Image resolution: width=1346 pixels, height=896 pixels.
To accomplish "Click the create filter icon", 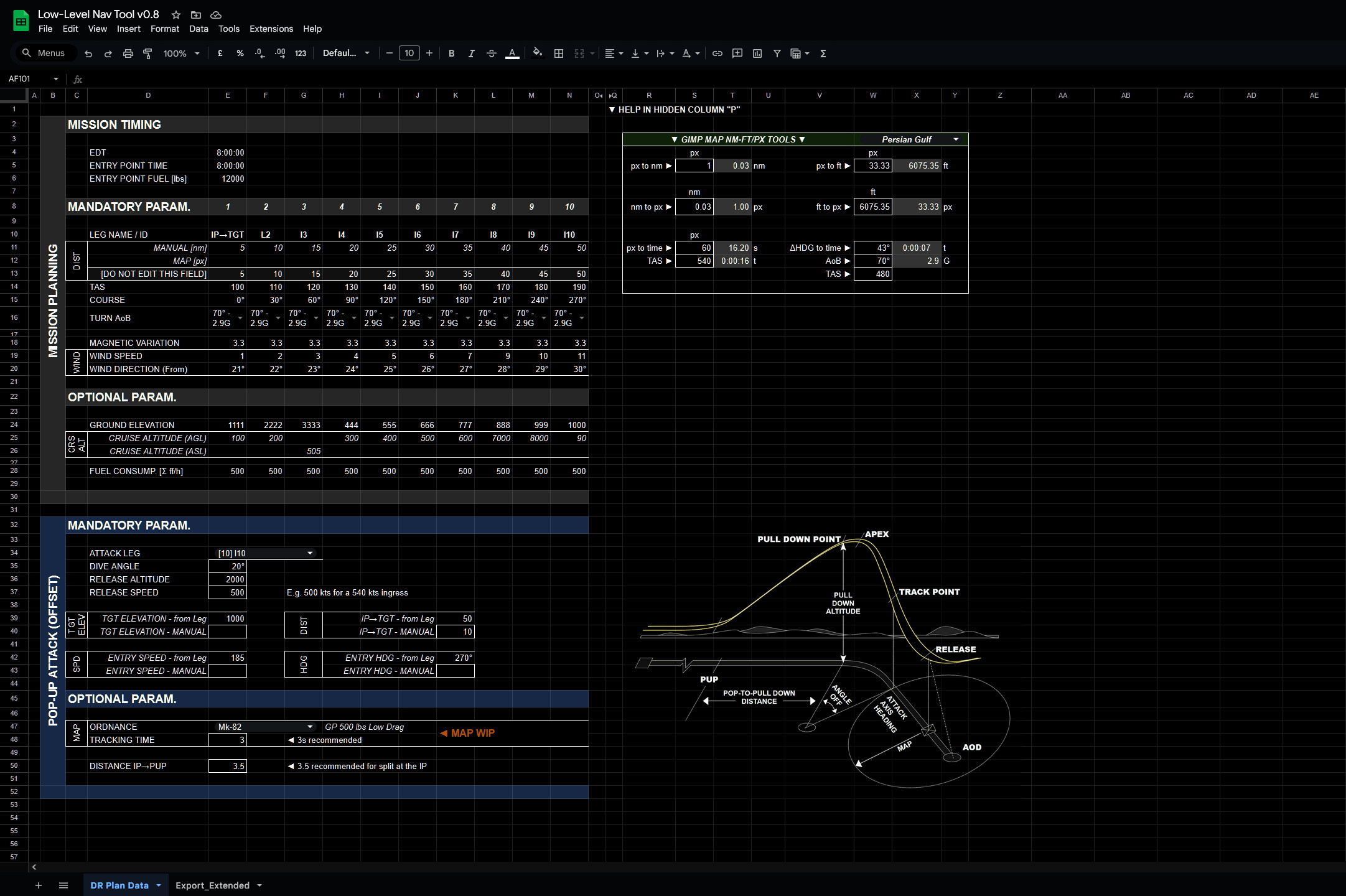I will (x=777, y=54).
